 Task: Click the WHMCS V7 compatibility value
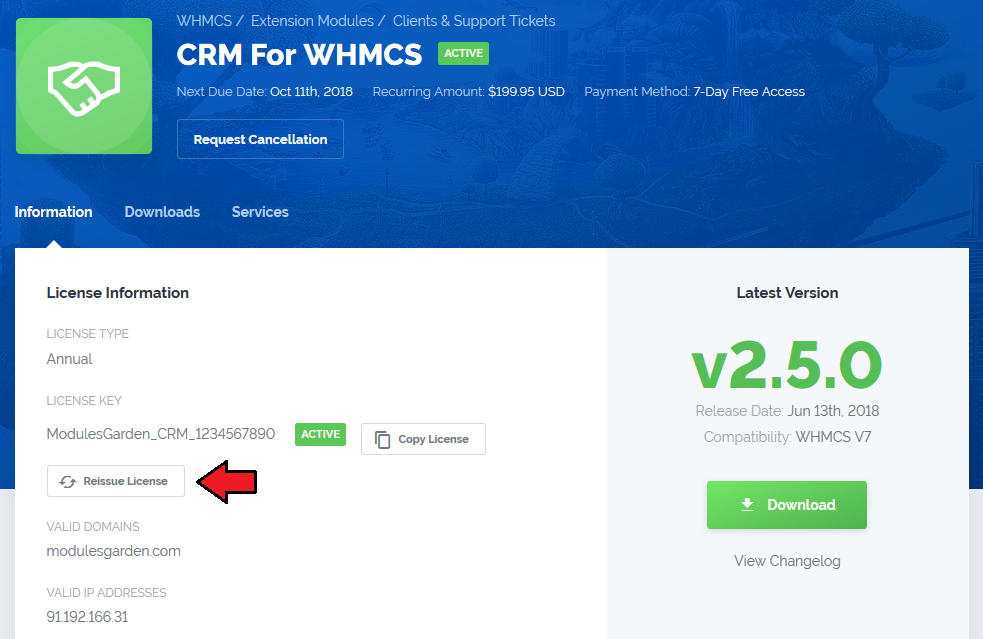pos(834,436)
